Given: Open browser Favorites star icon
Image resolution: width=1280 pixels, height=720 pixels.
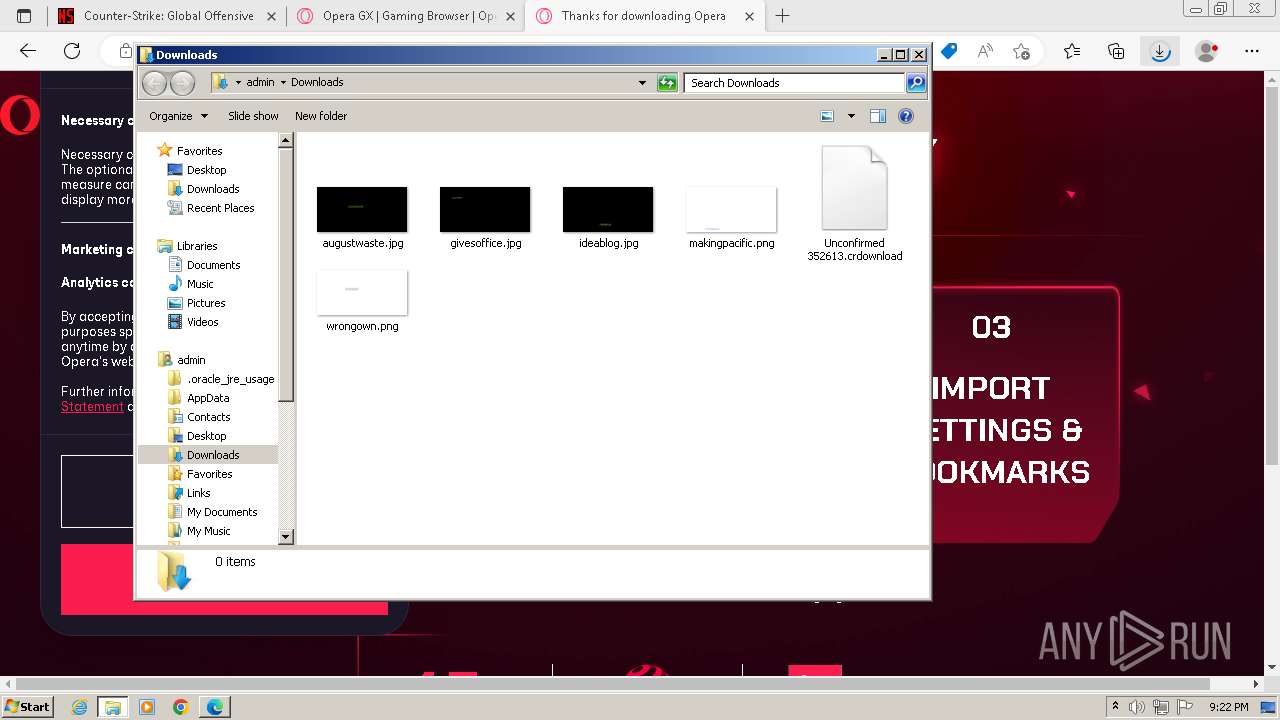Looking at the screenshot, I should pos(1072,51).
